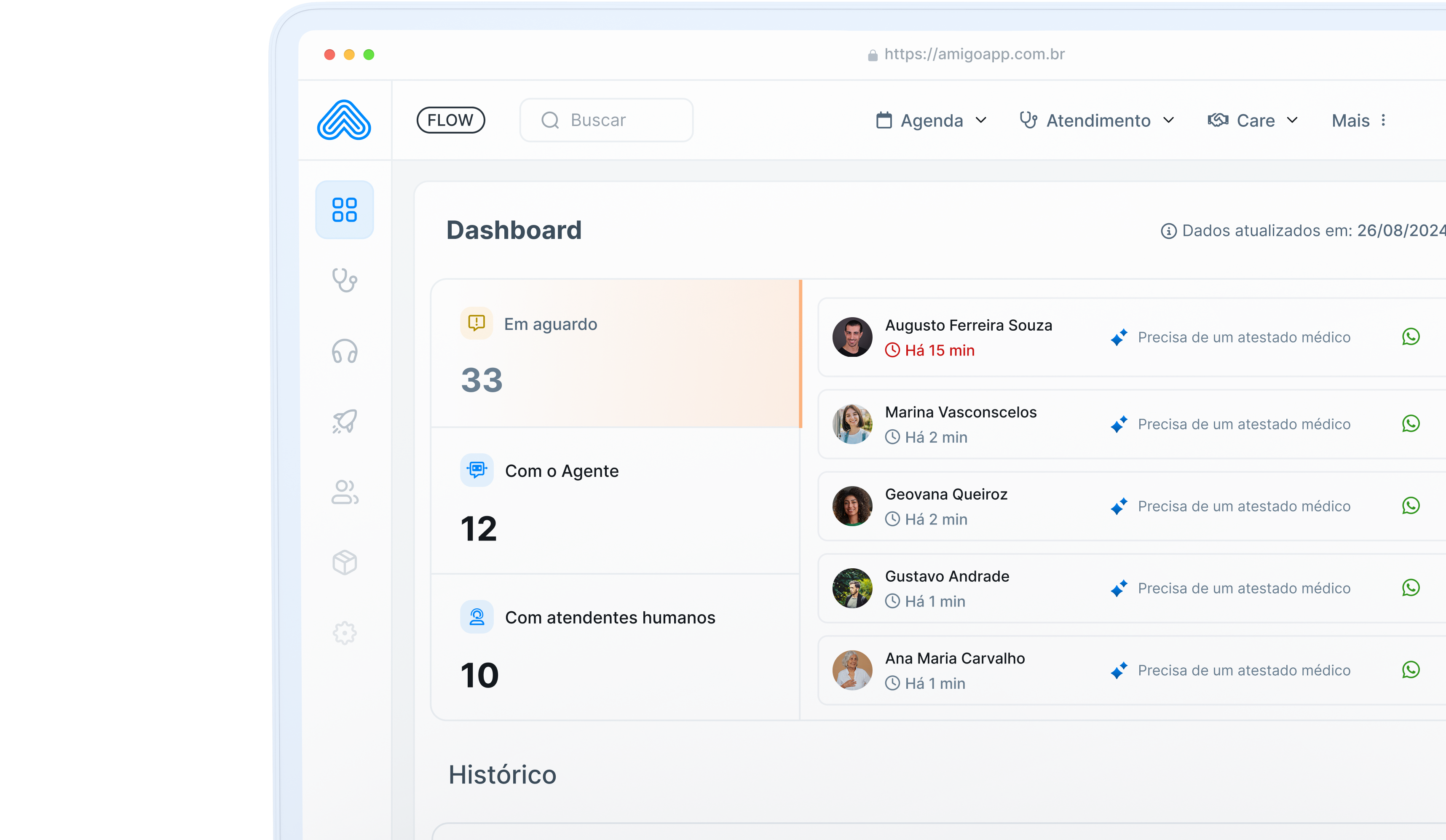The height and width of the screenshot is (840, 1446).
Task: Expand the Care dropdown menu
Action: click(x=1253, y=120)
